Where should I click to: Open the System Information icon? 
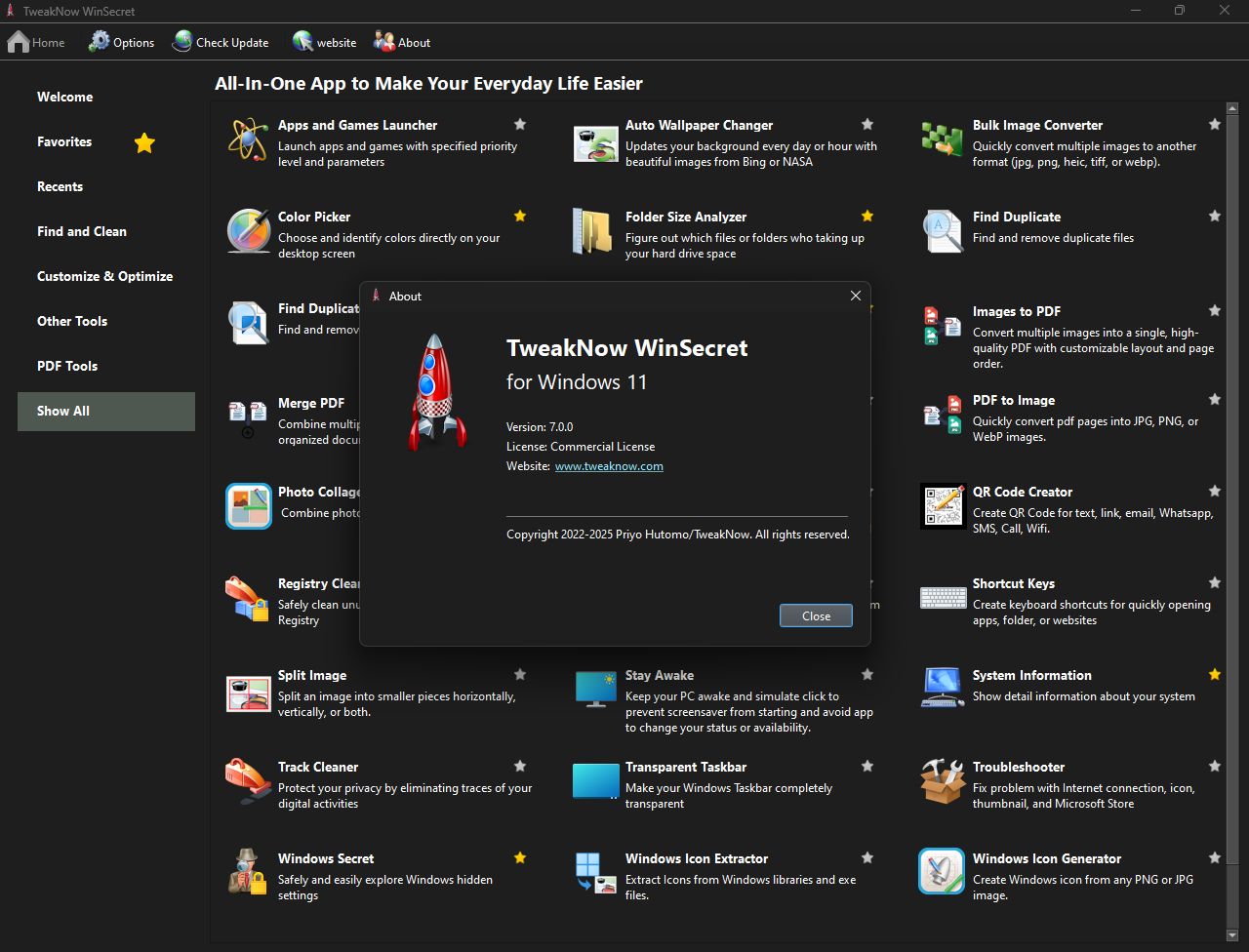[x=943, y=688]
